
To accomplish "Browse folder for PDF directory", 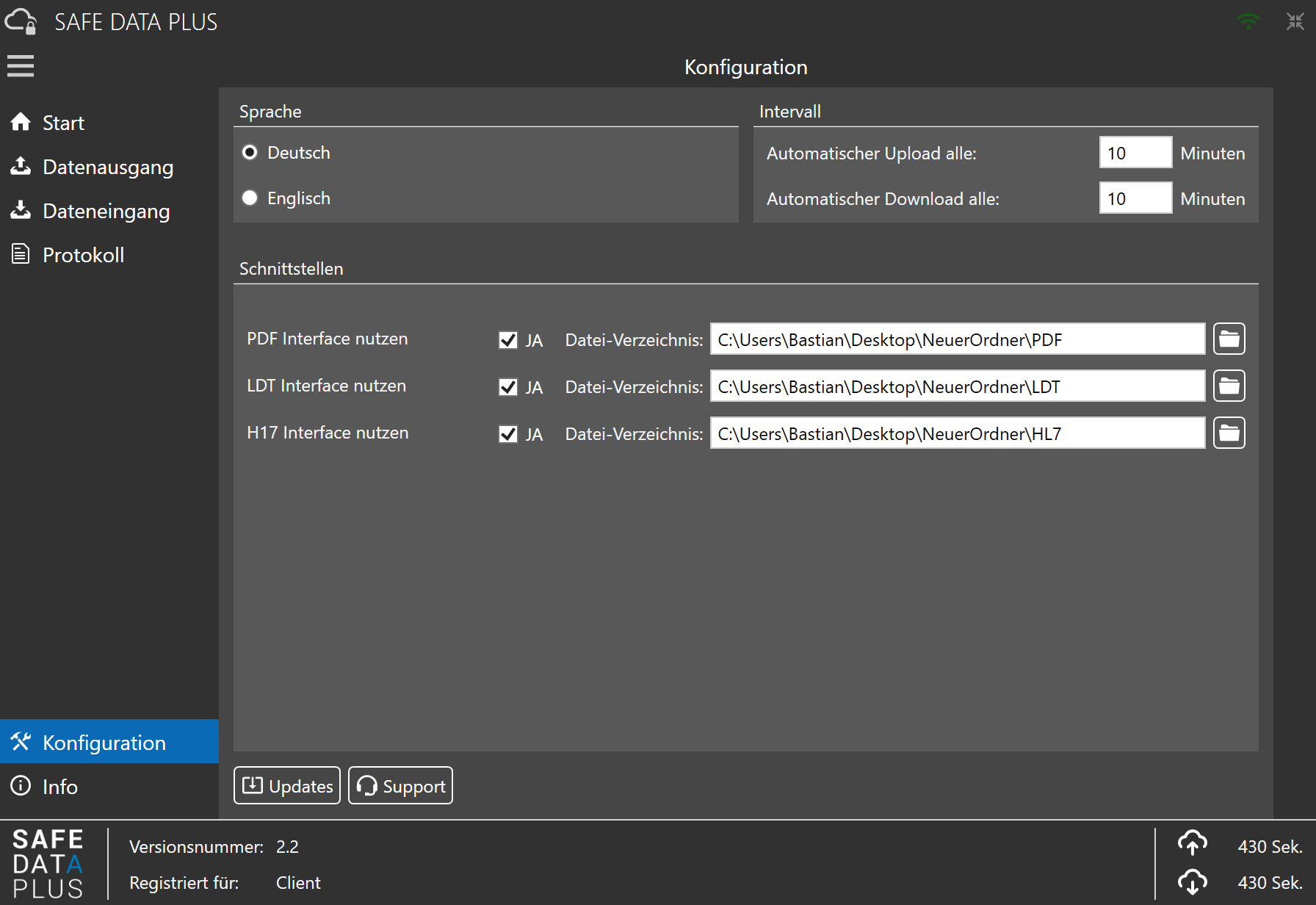I will pyautogui.click(x=1229, y=339).
